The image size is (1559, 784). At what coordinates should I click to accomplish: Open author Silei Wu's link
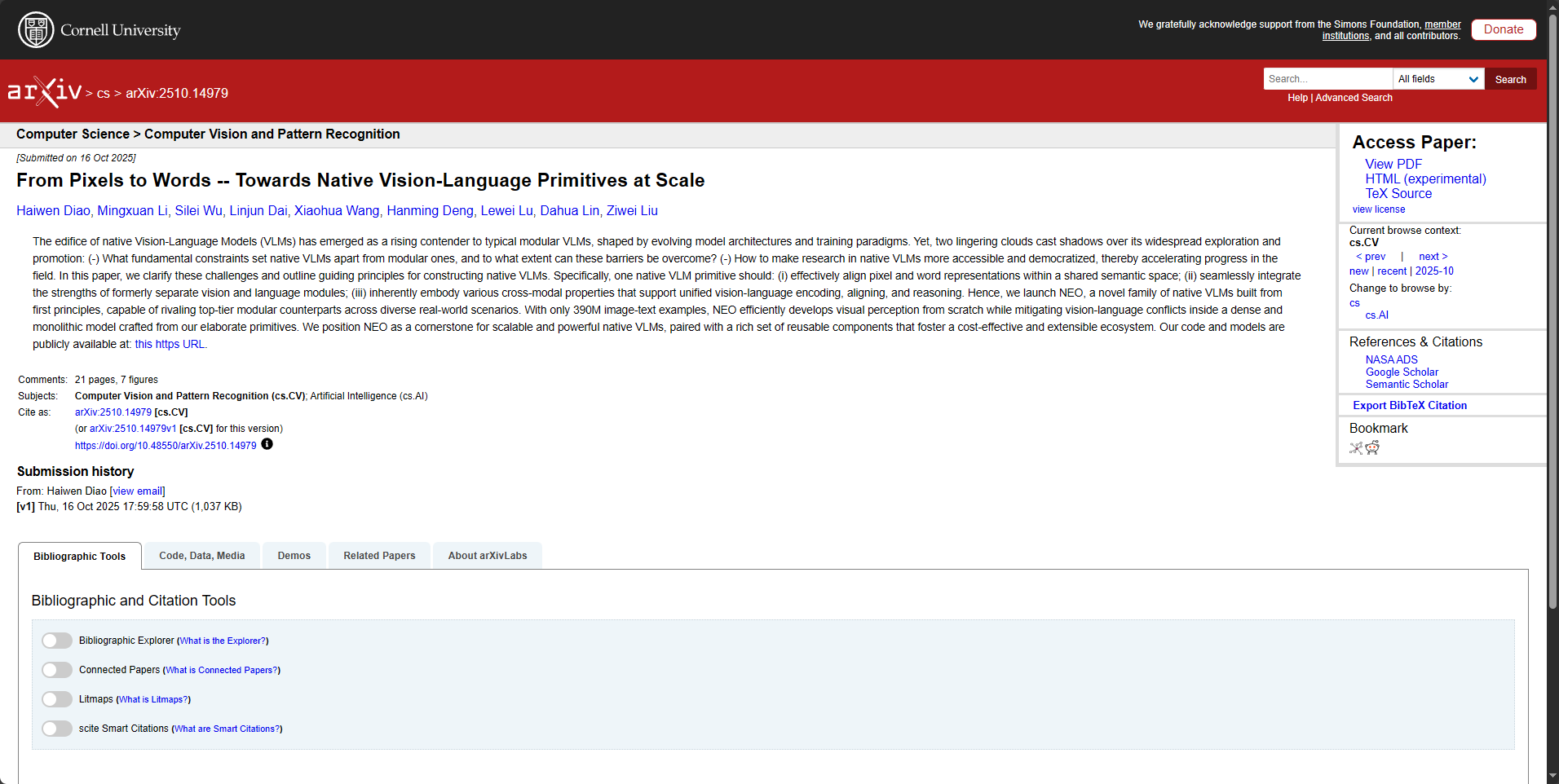[198, 210]
